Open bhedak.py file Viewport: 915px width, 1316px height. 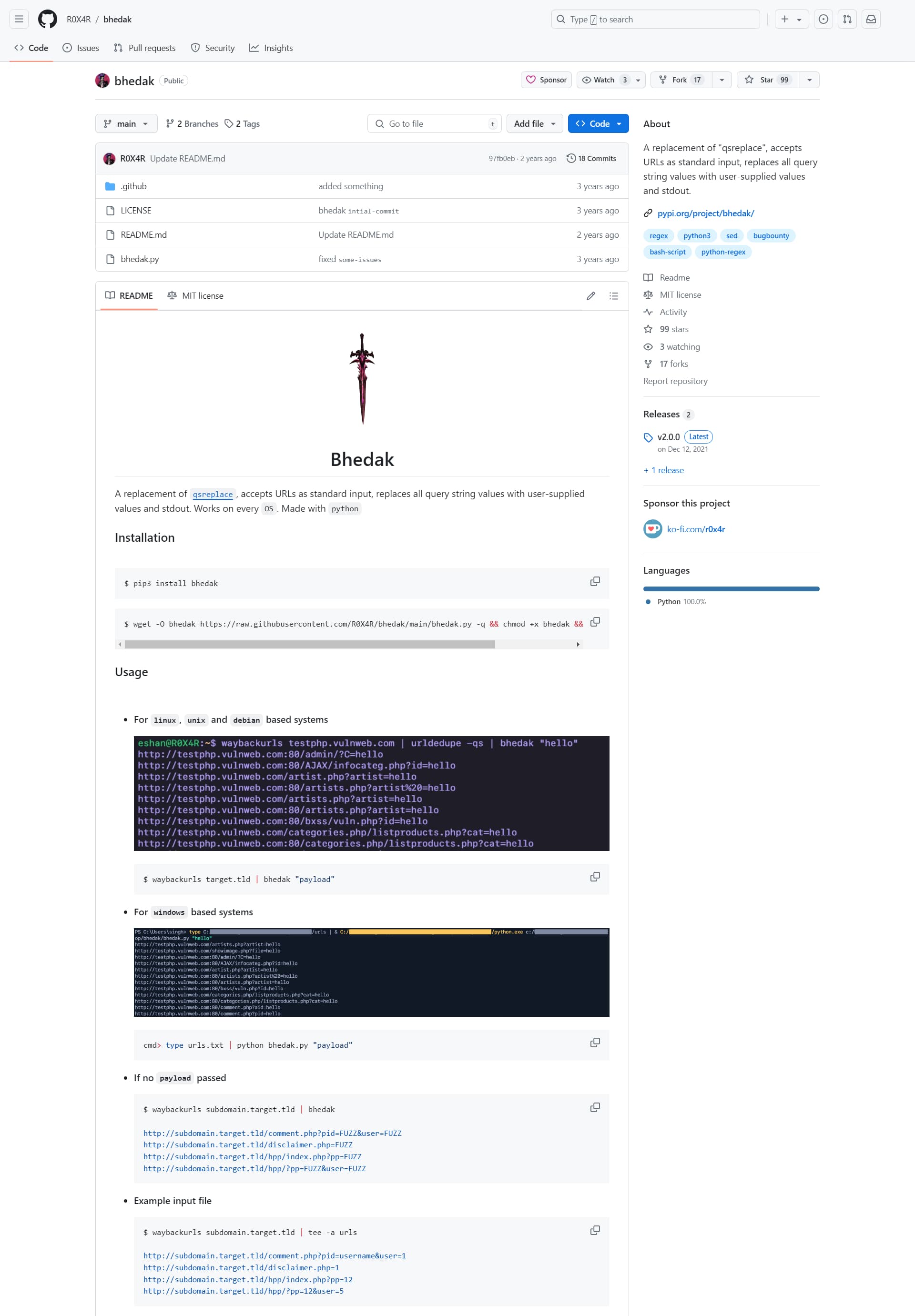(140, 259)
